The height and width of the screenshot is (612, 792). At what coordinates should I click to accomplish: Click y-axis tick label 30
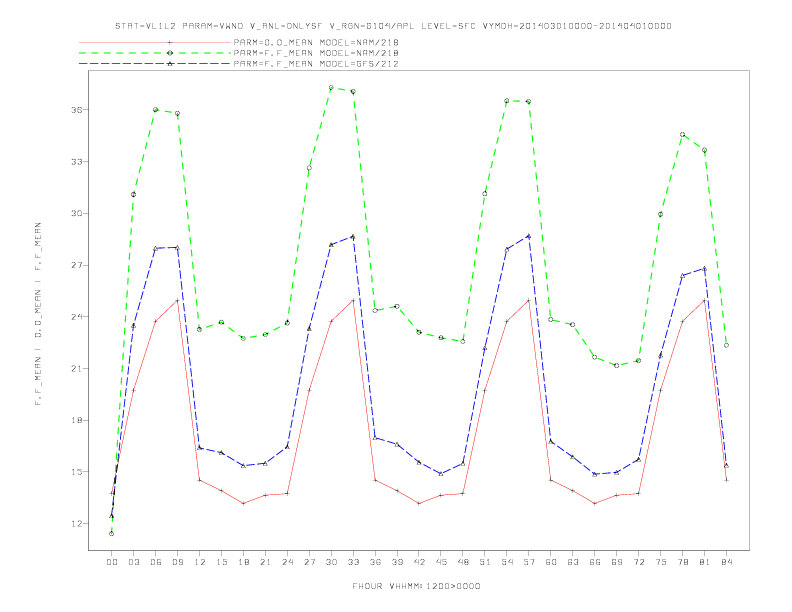coord(76,213)
